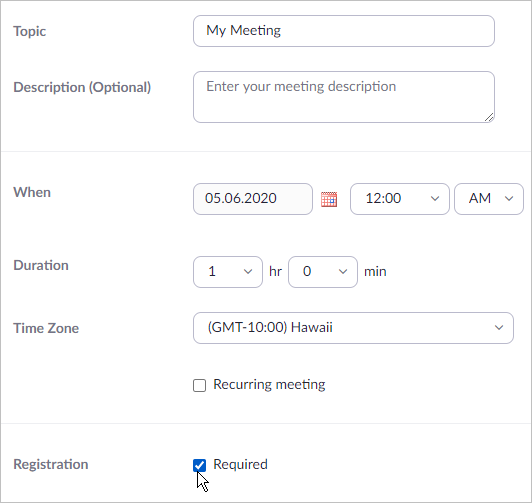
Task: Click the Recurring meeting label text
Action: coord(269,385)
